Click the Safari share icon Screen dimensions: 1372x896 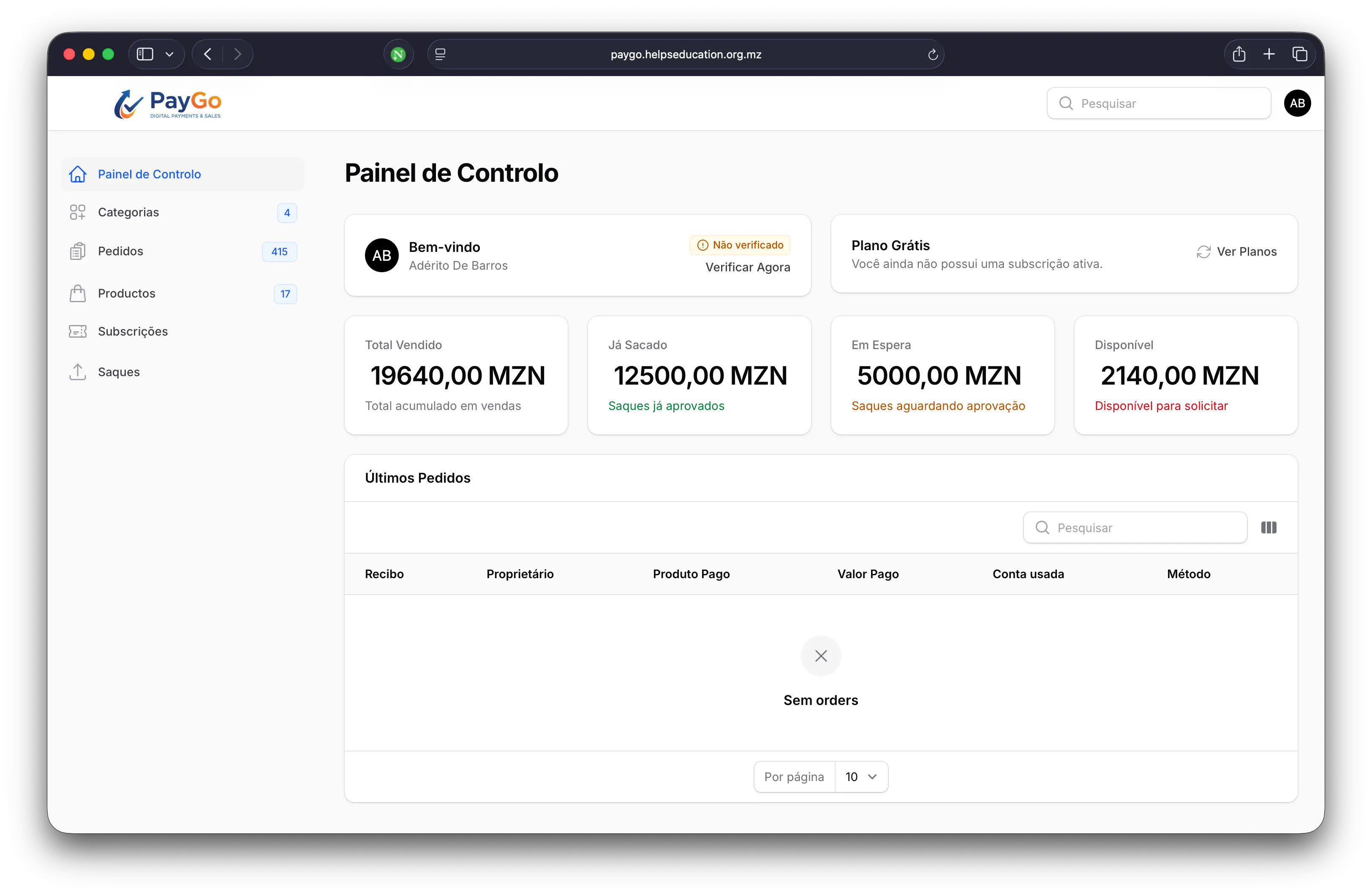click(x=1239, y=54)
